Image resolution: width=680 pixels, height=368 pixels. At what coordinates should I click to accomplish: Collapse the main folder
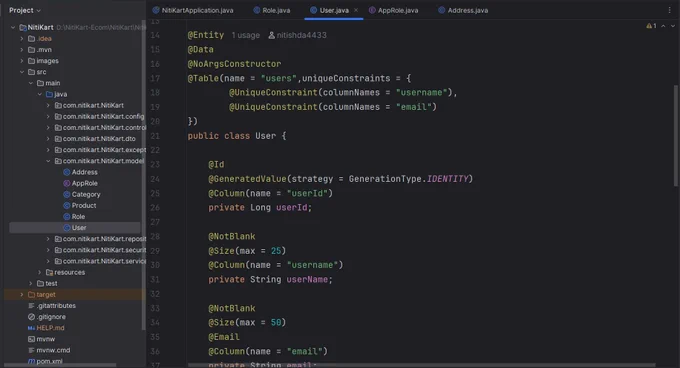point(31,83)
